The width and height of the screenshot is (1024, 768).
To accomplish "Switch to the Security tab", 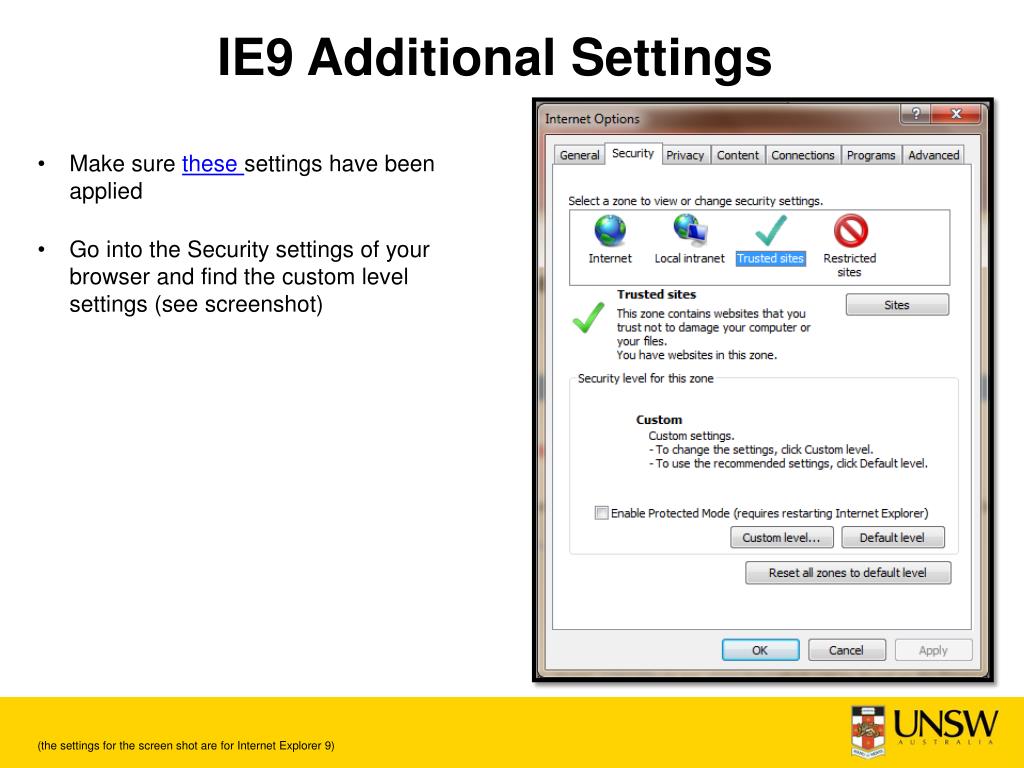I will pyautogui.click(x=633, y=153).
